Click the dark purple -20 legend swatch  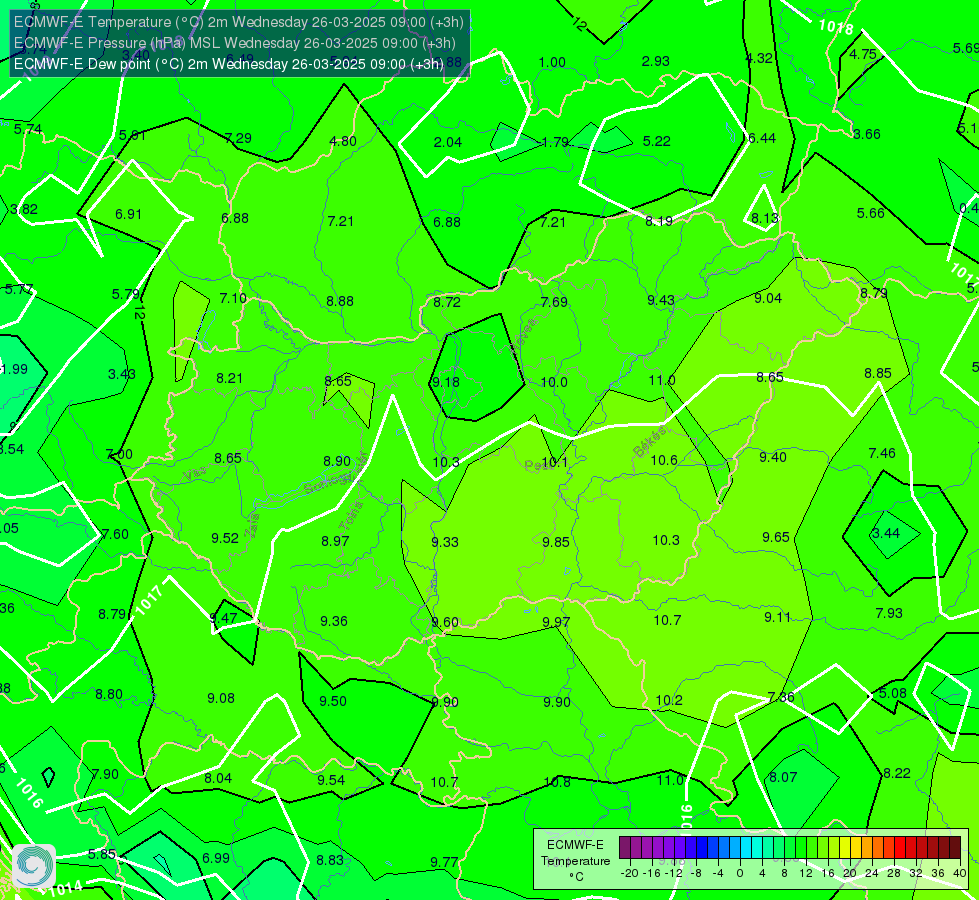click(625, 848)
